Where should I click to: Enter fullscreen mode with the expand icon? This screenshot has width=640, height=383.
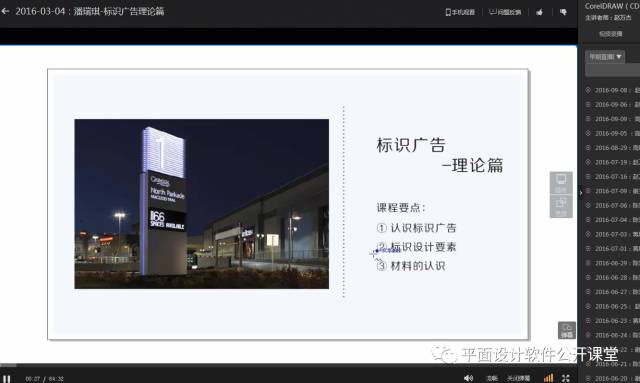[566, 379]
